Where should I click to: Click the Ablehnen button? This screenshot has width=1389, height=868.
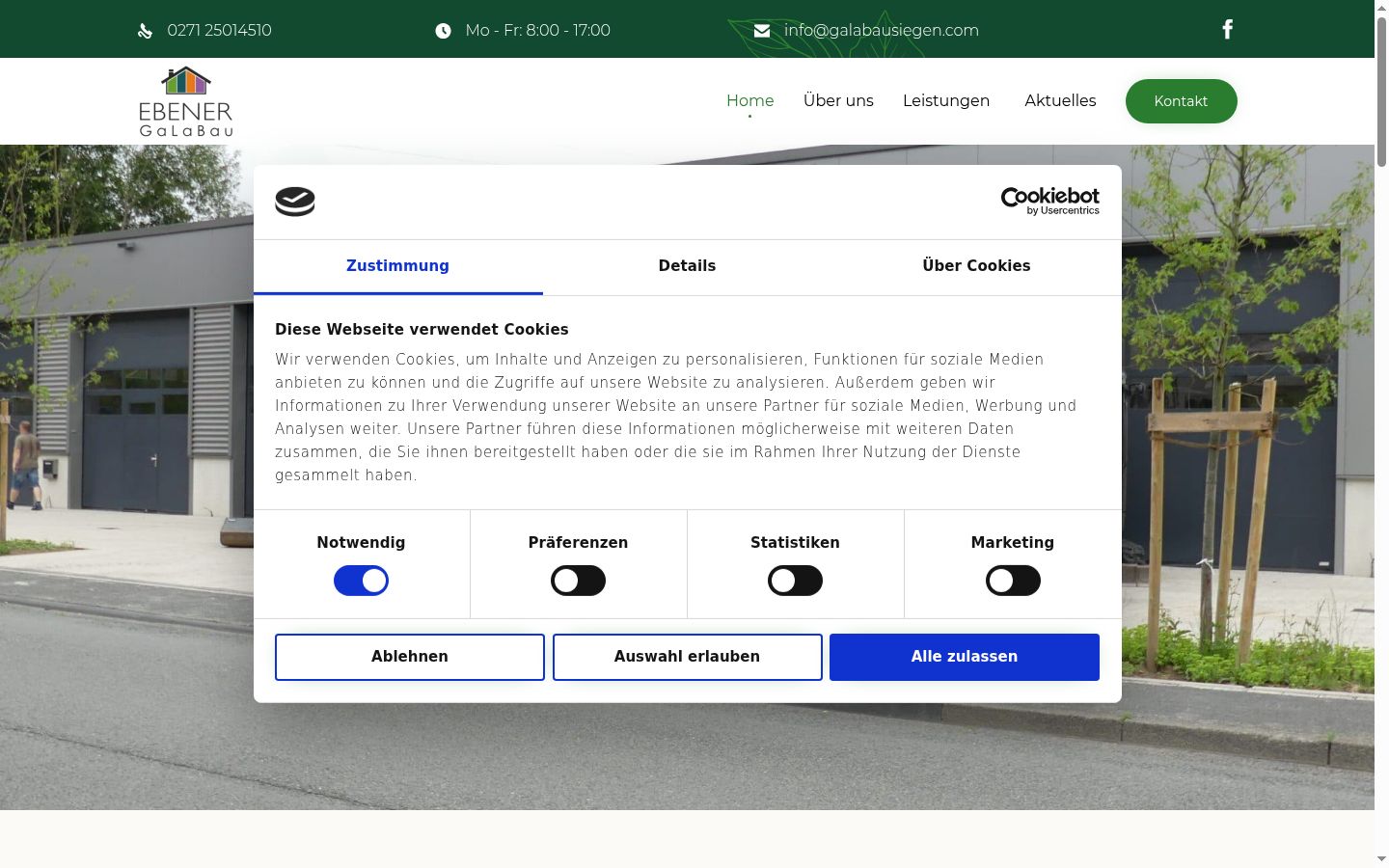point(410,657)
